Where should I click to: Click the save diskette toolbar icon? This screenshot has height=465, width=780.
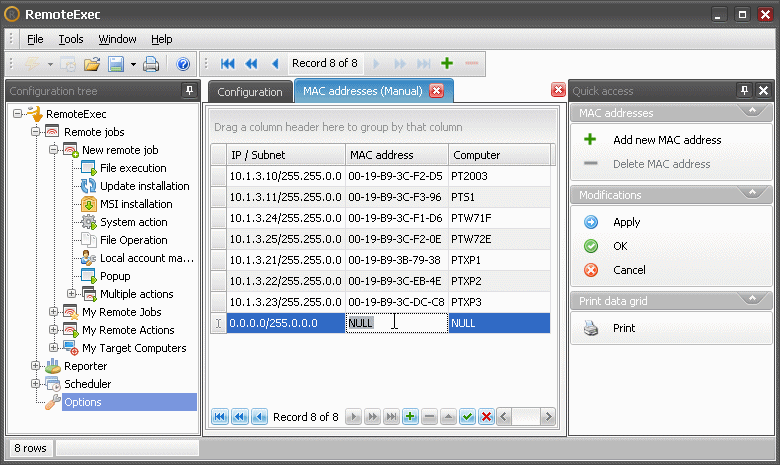[116, 64]
